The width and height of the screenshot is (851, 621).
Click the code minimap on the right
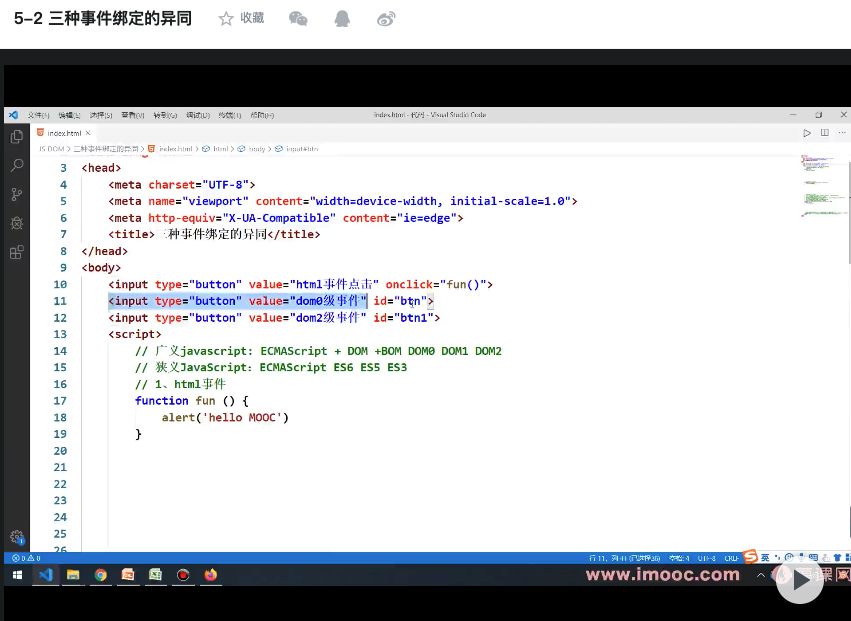pos(822,187)
